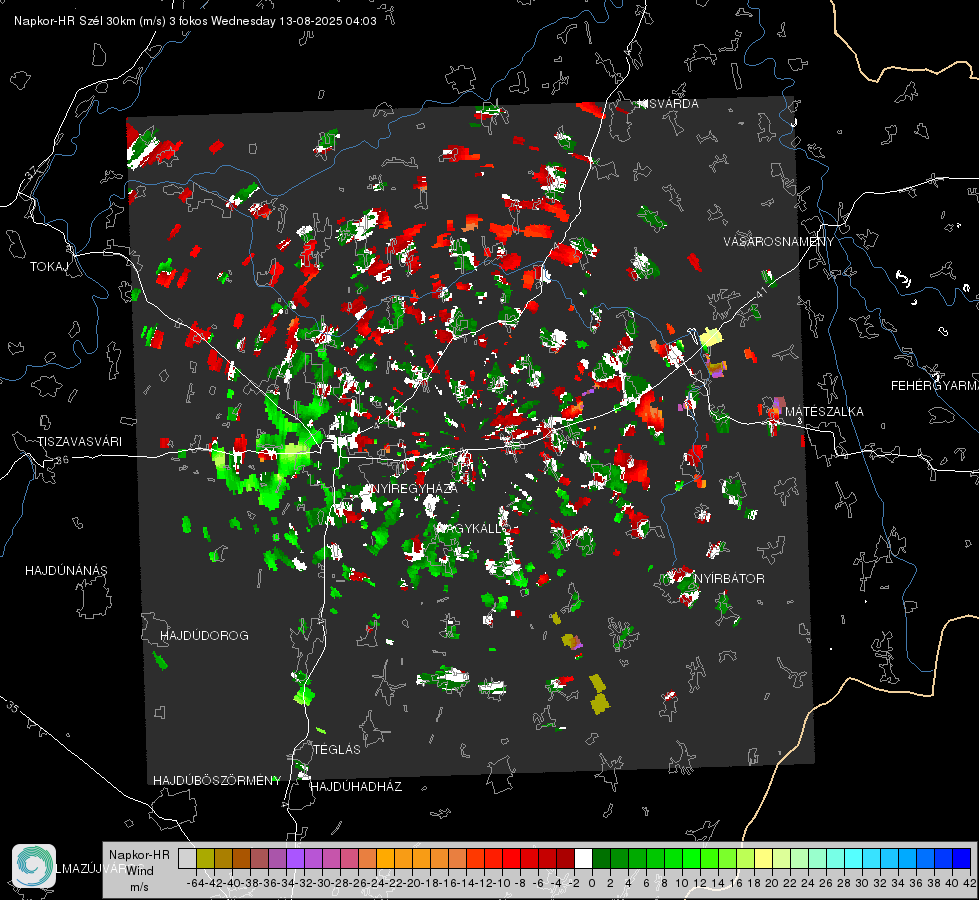Pick the pale yellow legend swatch

click(764, 858)
